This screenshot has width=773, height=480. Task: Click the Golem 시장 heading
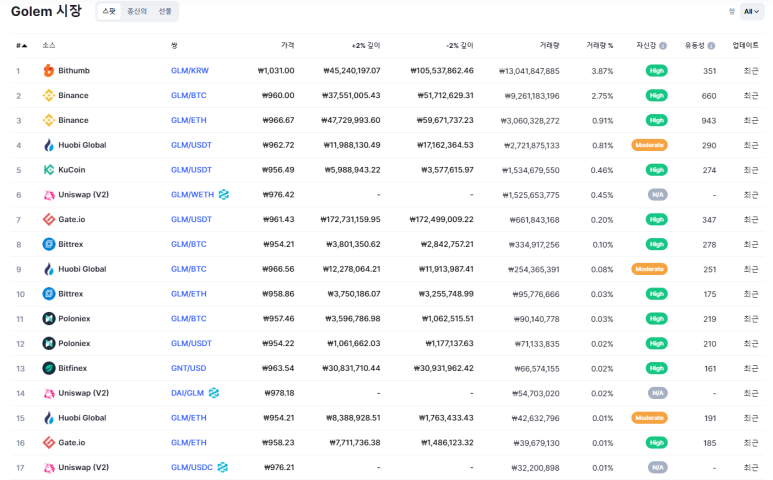click(x=46, y=11)
